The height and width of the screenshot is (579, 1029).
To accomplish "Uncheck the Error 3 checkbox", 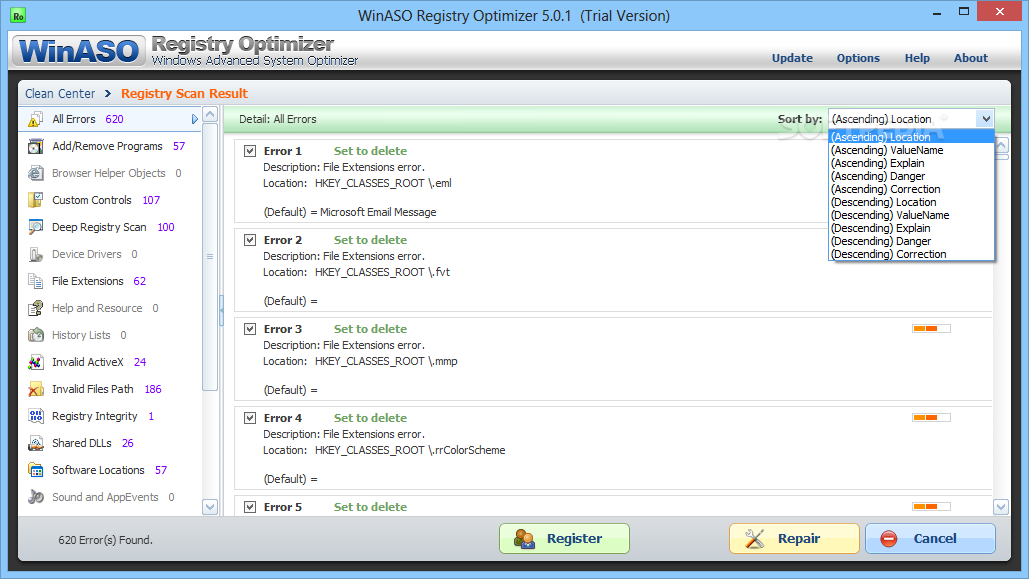I will (250, 329).
